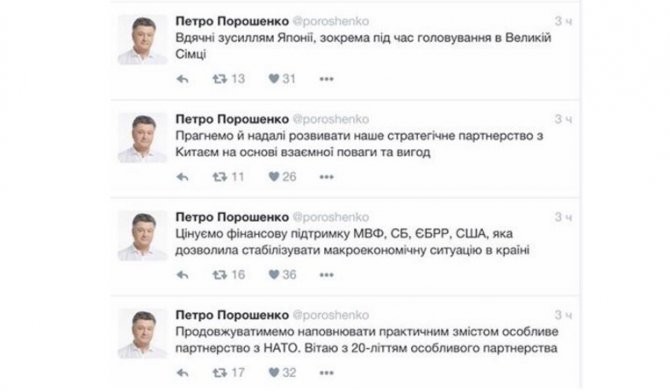Open the @poroshenko handle on the НАТО tweet
The image size is (670, 391).
[331, 315]
